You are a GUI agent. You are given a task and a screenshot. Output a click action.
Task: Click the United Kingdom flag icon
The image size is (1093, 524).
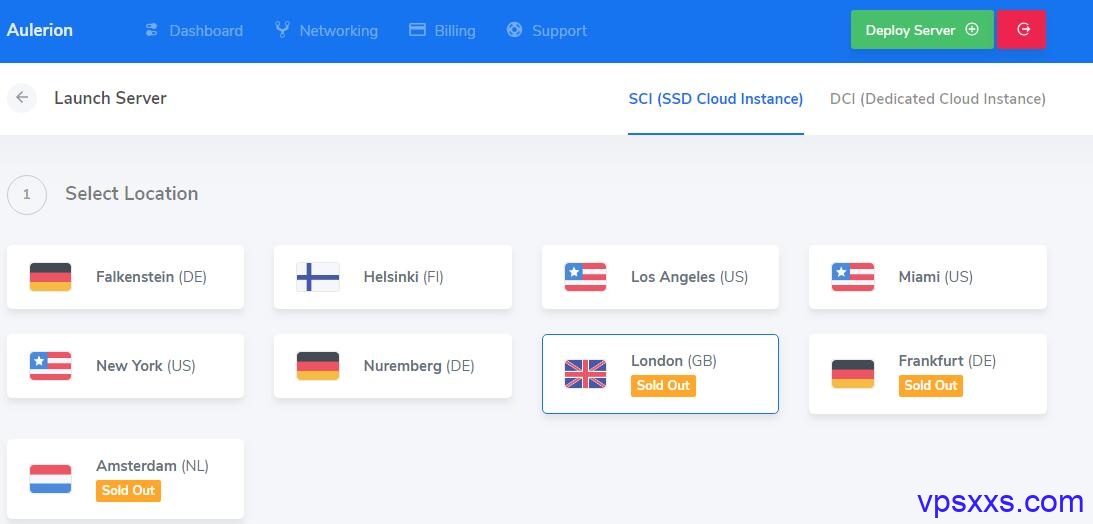point(586,373)
